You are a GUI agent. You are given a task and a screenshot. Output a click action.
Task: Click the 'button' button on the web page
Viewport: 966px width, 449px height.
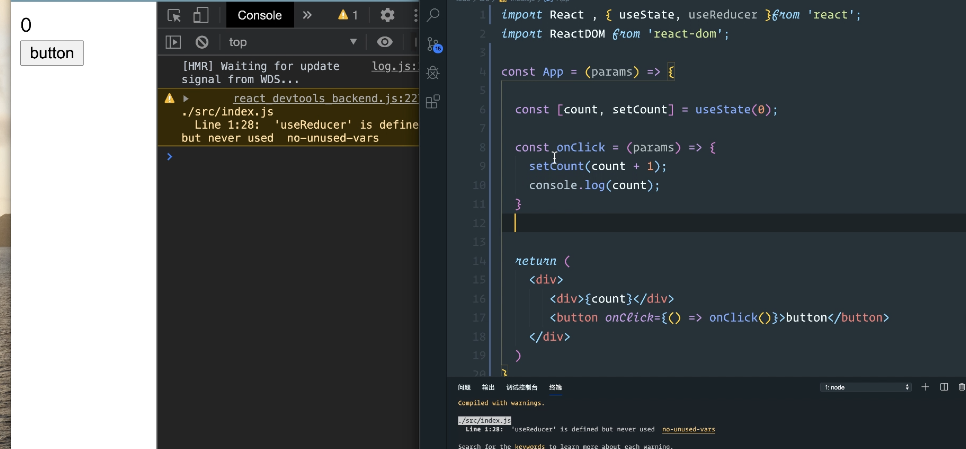[x=52, y=53]
